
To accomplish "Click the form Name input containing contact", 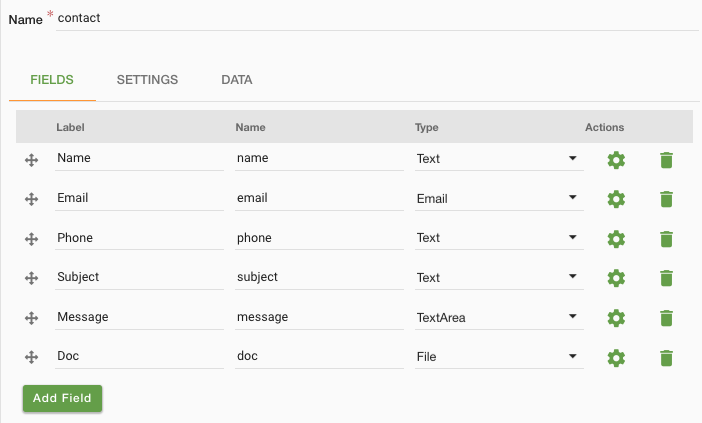I will (377, 18).
